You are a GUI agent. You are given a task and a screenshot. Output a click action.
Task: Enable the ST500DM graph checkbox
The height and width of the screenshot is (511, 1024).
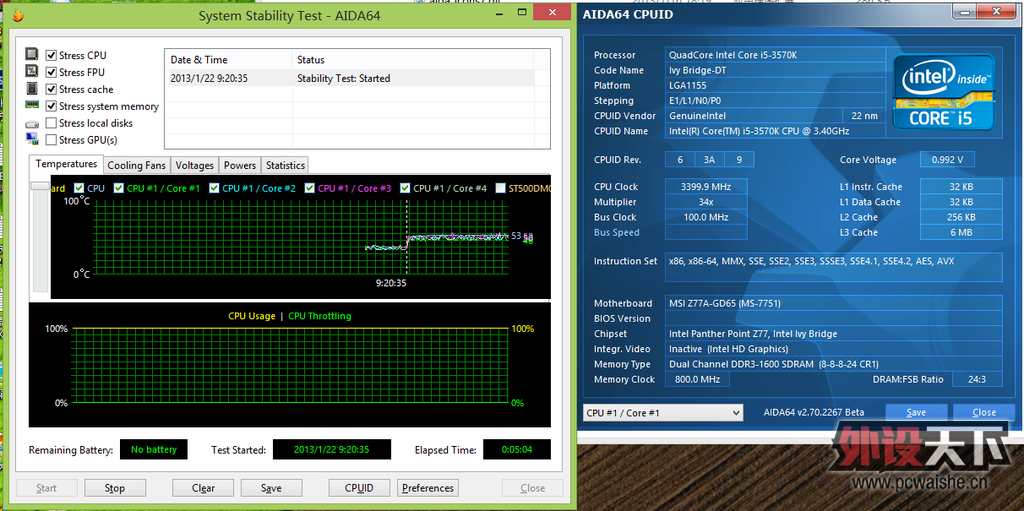(x=501, y=188)
